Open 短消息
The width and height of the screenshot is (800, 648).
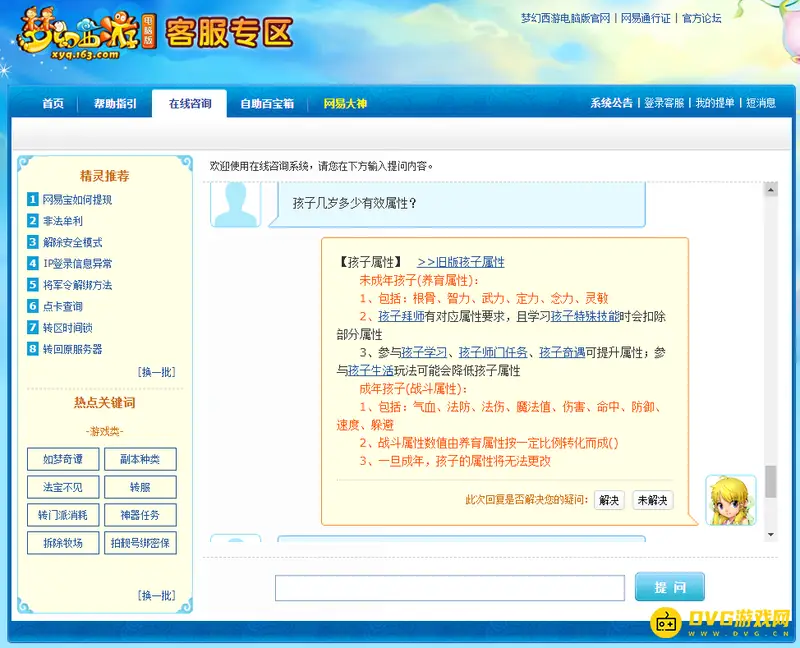click(761, 103)
